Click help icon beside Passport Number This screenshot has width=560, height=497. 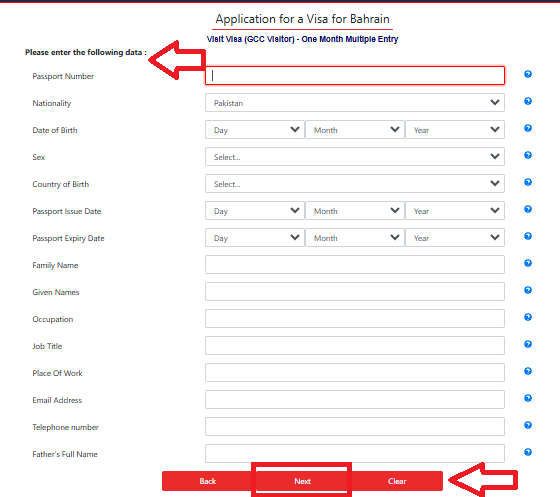click(x=528, y=74)
